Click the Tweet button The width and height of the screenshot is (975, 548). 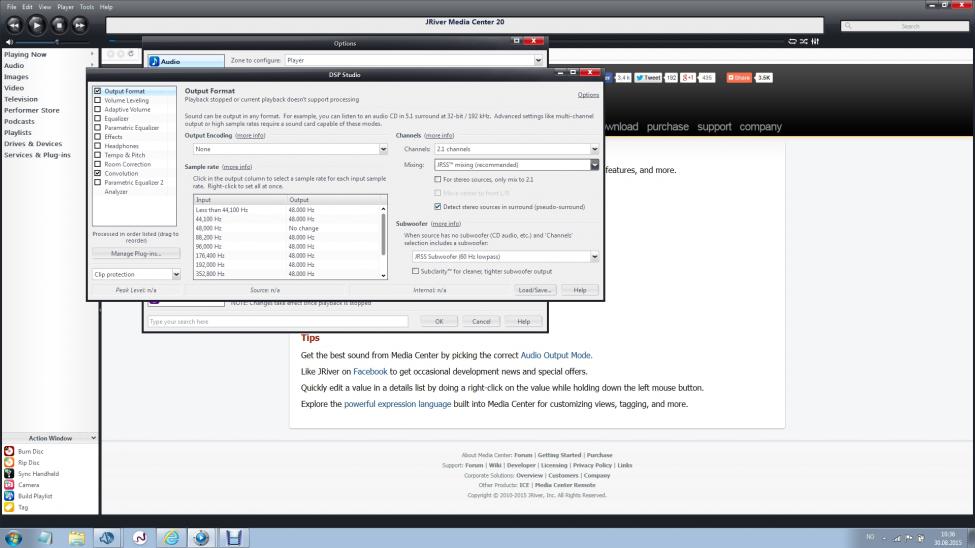coord(648,78)
